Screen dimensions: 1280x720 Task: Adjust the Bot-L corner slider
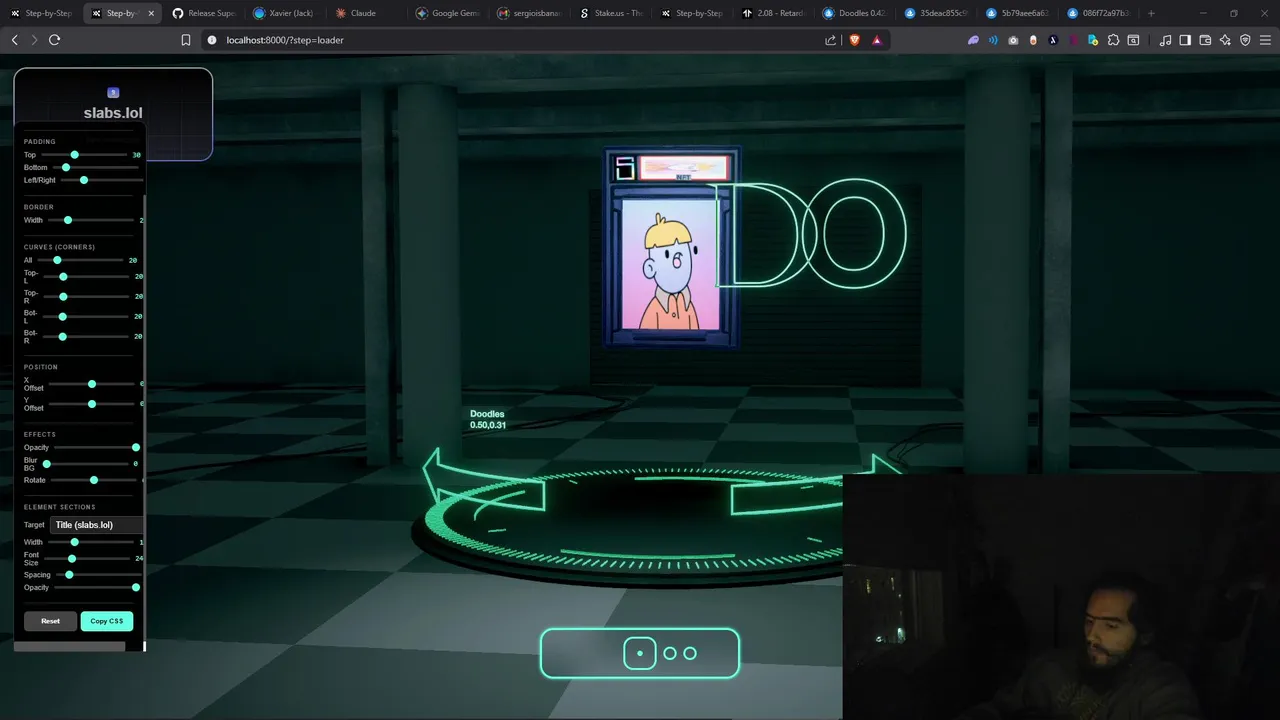tap(88, 316)
